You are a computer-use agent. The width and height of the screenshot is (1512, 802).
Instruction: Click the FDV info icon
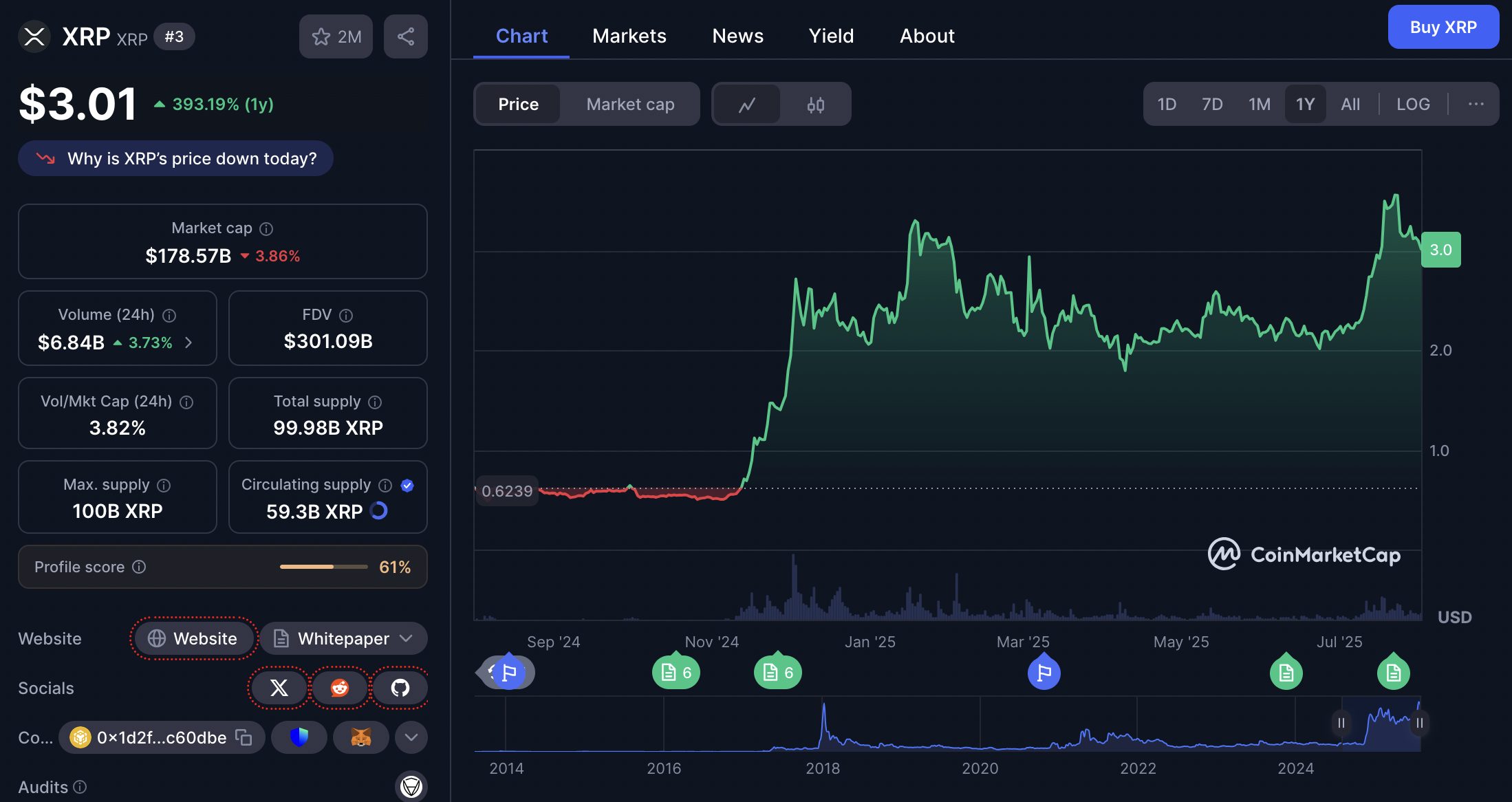[346, 315]
